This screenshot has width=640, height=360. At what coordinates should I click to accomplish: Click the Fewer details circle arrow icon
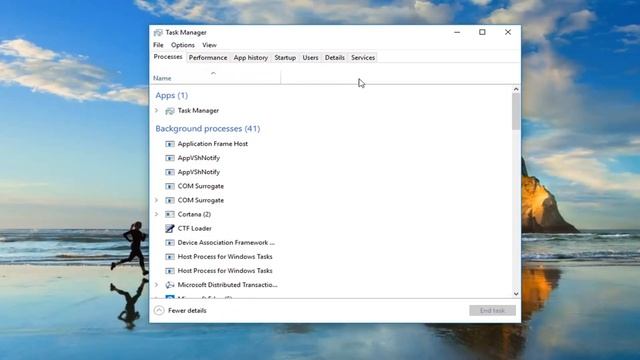(159, 311)
